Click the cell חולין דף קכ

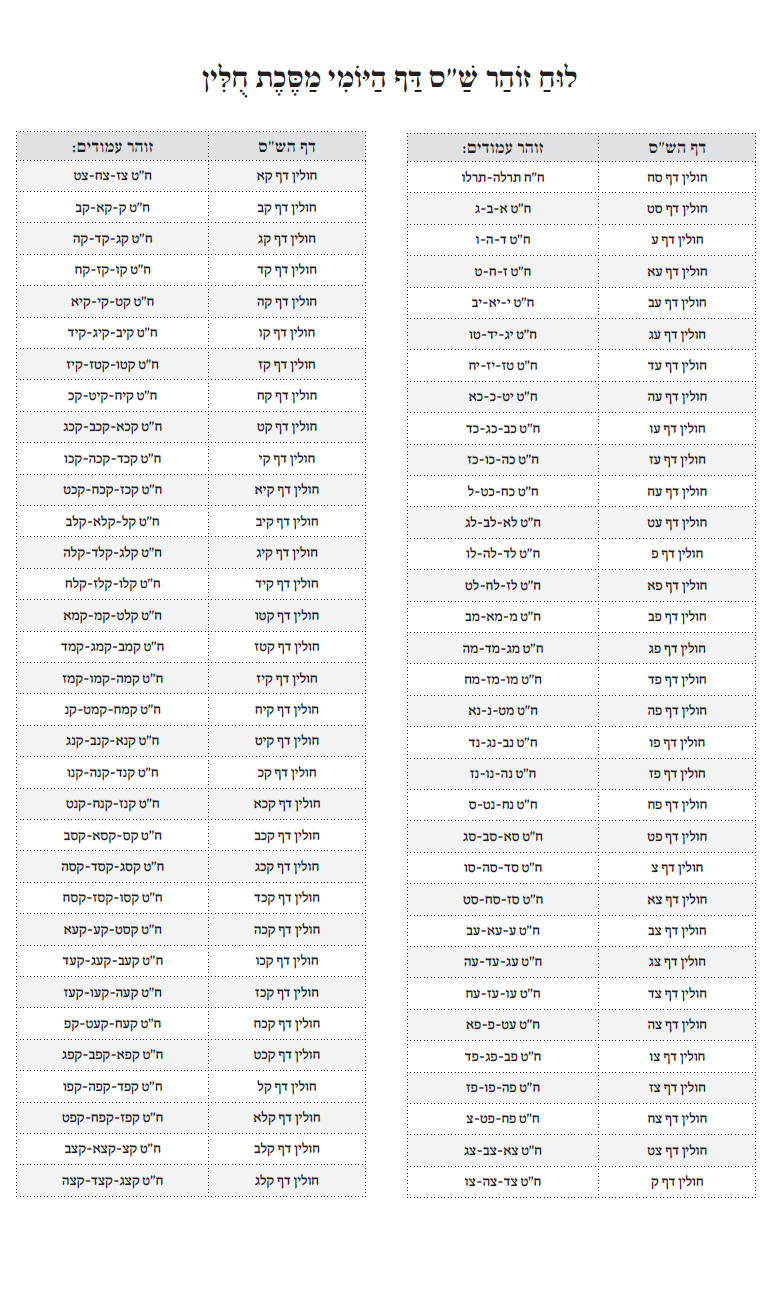coord(287,773)
